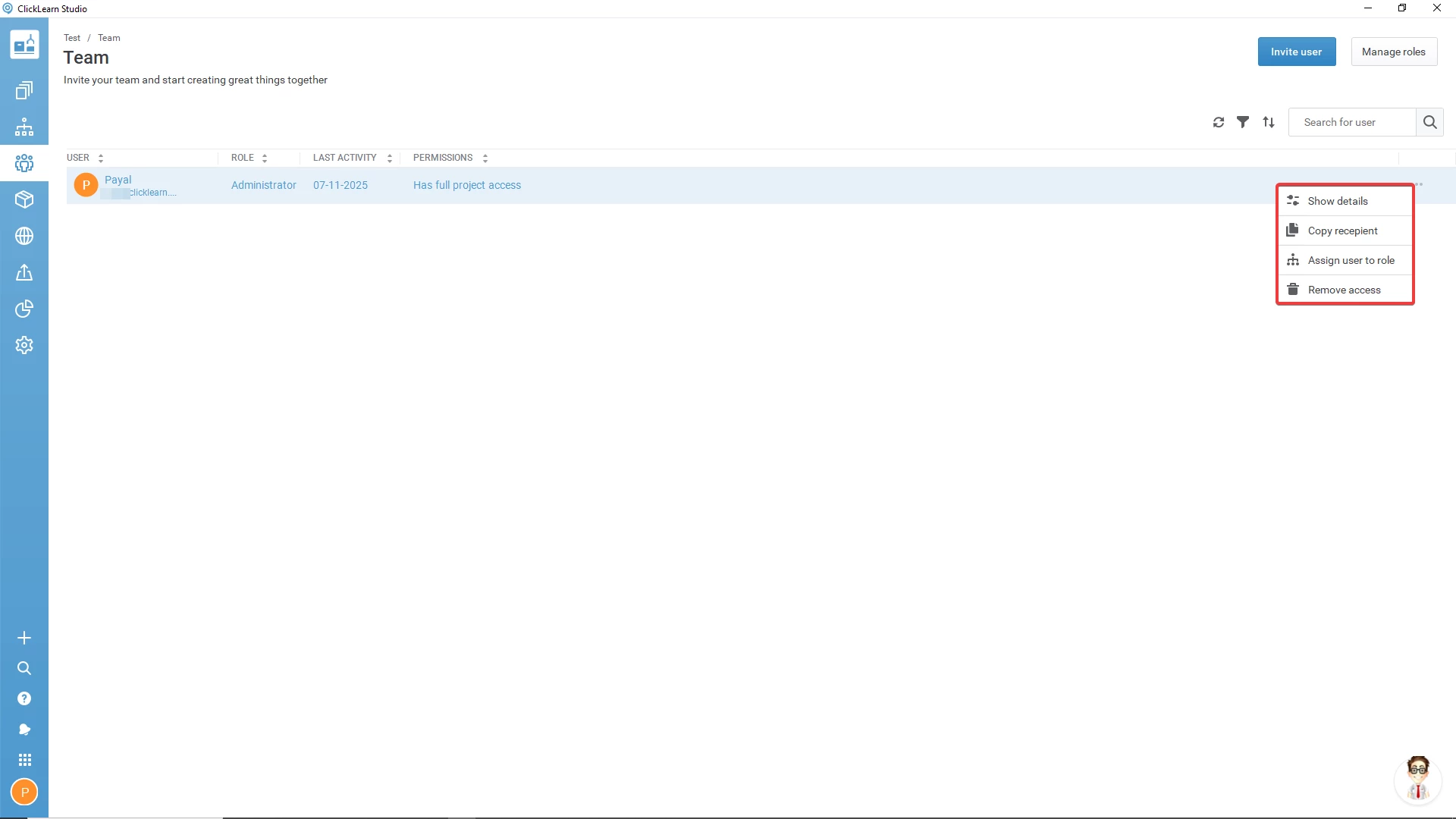
Task: Open the Manage roles button
Action: pos(1393,52)
